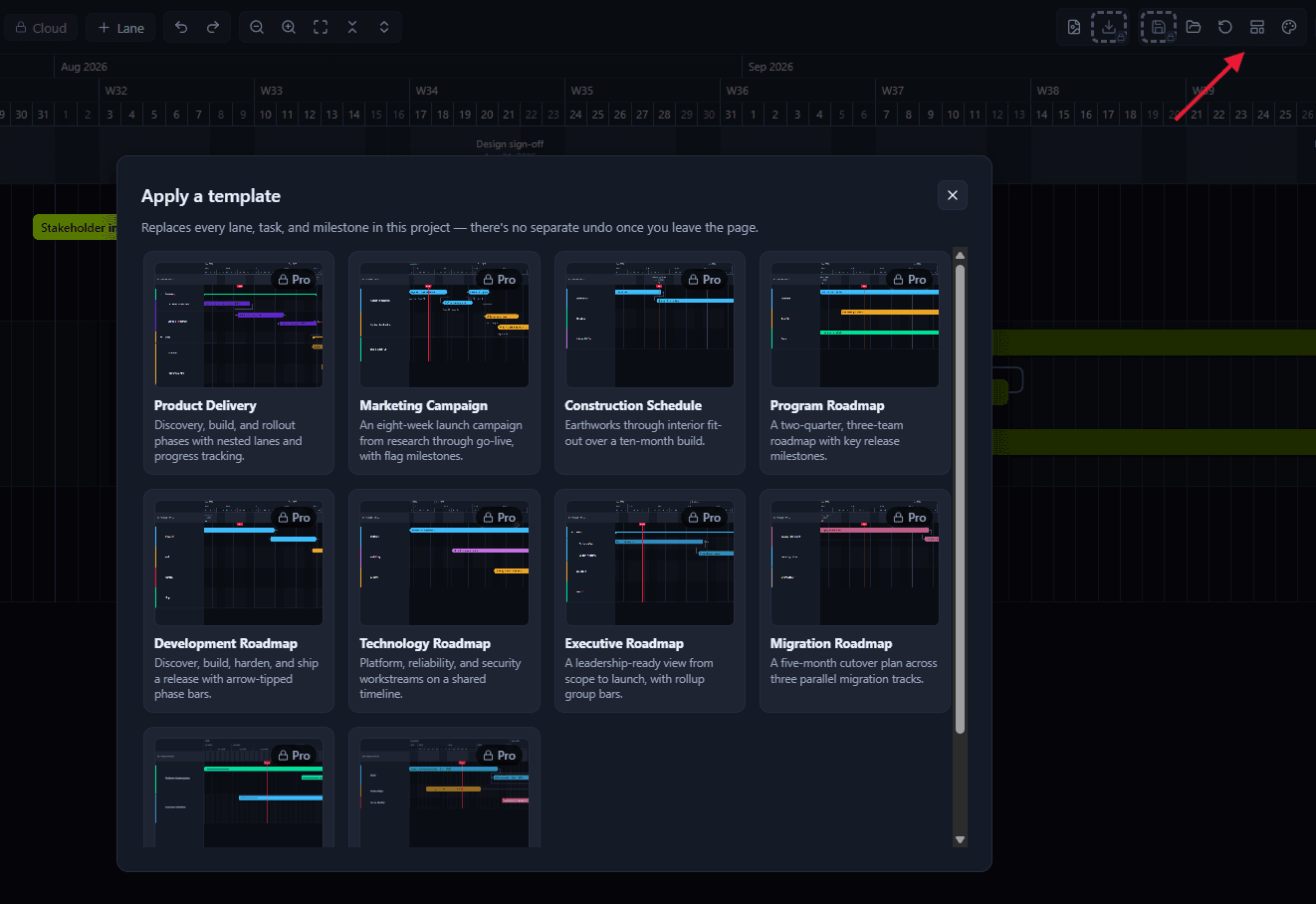Click the template list scroll-down arrow
The height and width of the screenshot is (904, 1316).
pos(960,840)
